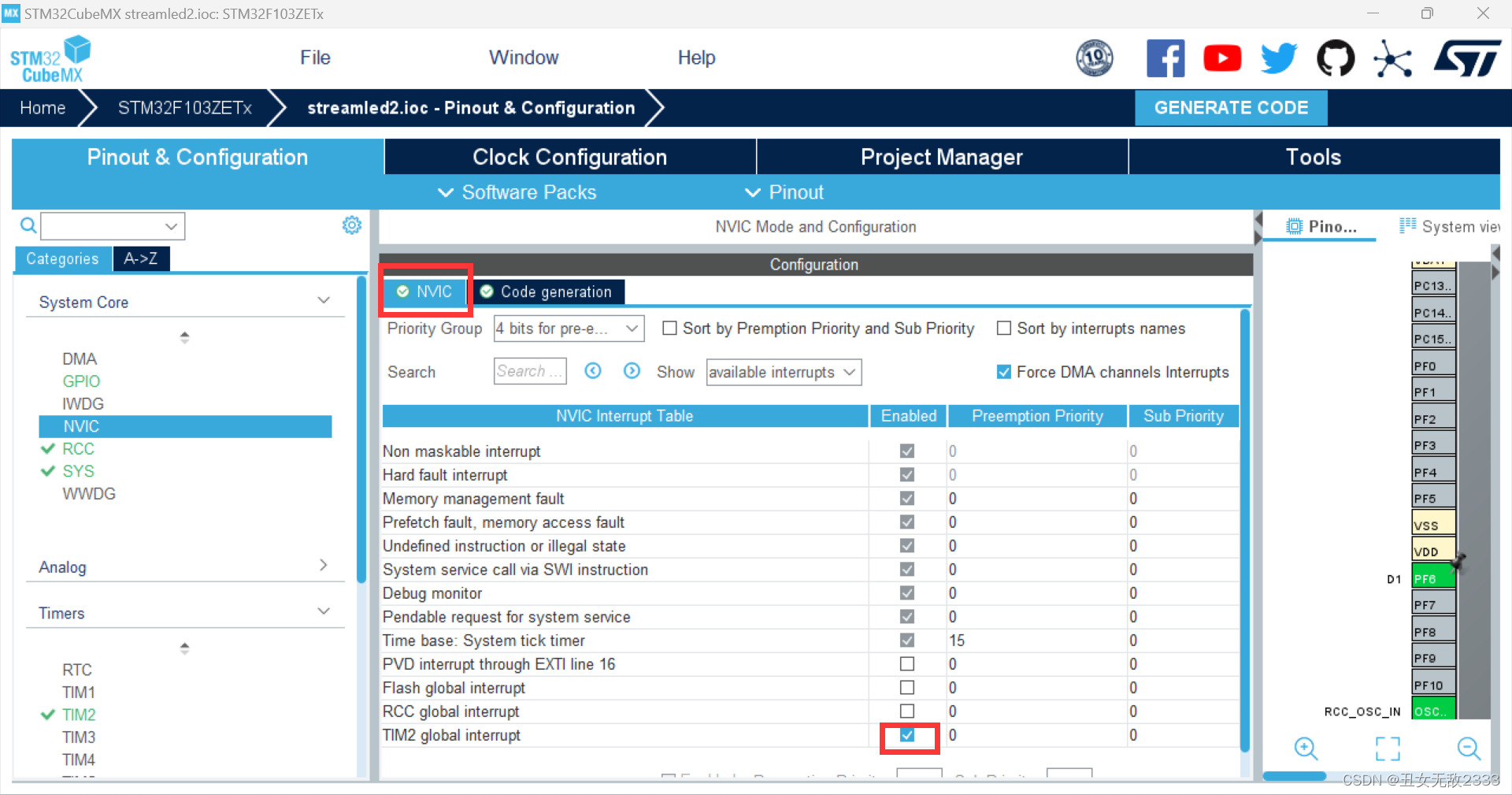This screenshot has height=795, width=1512.
Task: Enable Sort by Premption Priority and Sub Priority
Action: click(669, 329)
